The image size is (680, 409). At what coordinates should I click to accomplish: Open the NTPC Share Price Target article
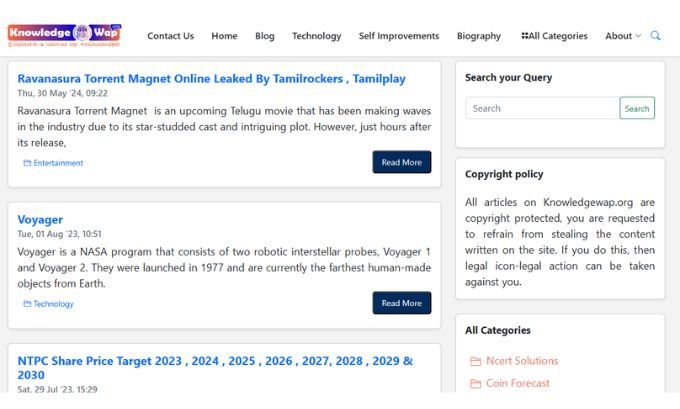click(215, 368)
